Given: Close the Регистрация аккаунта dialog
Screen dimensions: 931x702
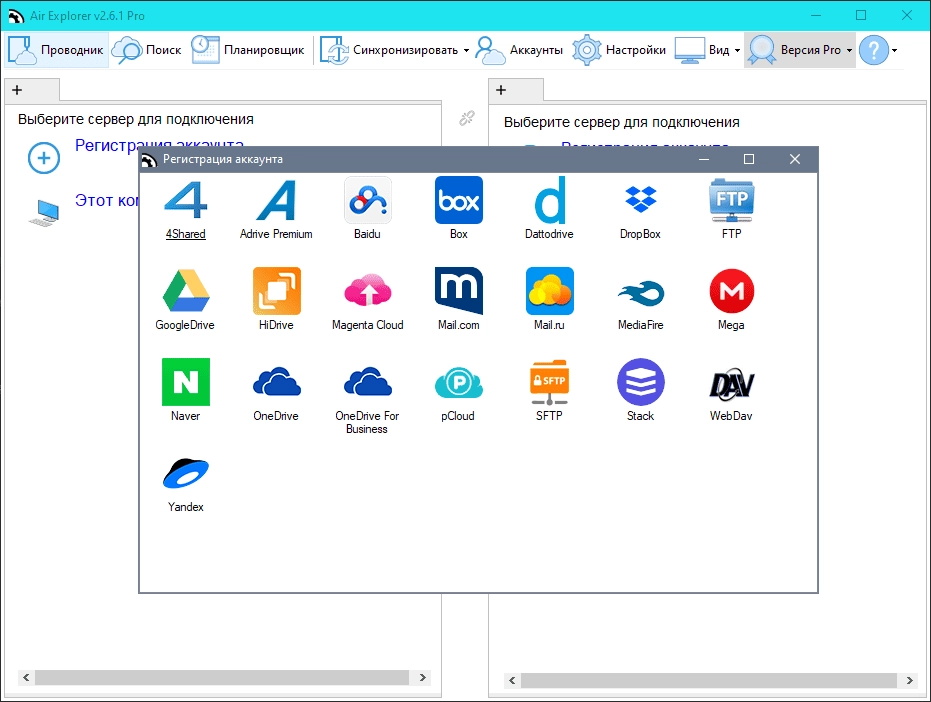Looking at the screenshot, I should tap(795, 159).
